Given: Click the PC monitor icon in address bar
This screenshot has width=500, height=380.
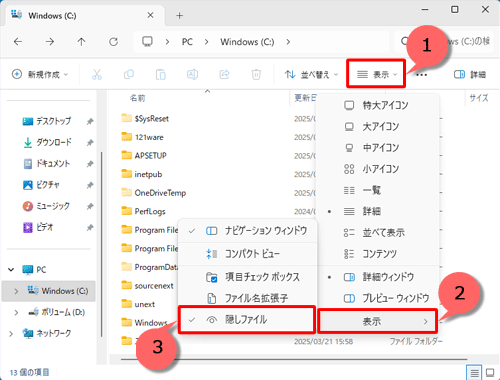Looking at the screenshot, I should tap(147, 42).
